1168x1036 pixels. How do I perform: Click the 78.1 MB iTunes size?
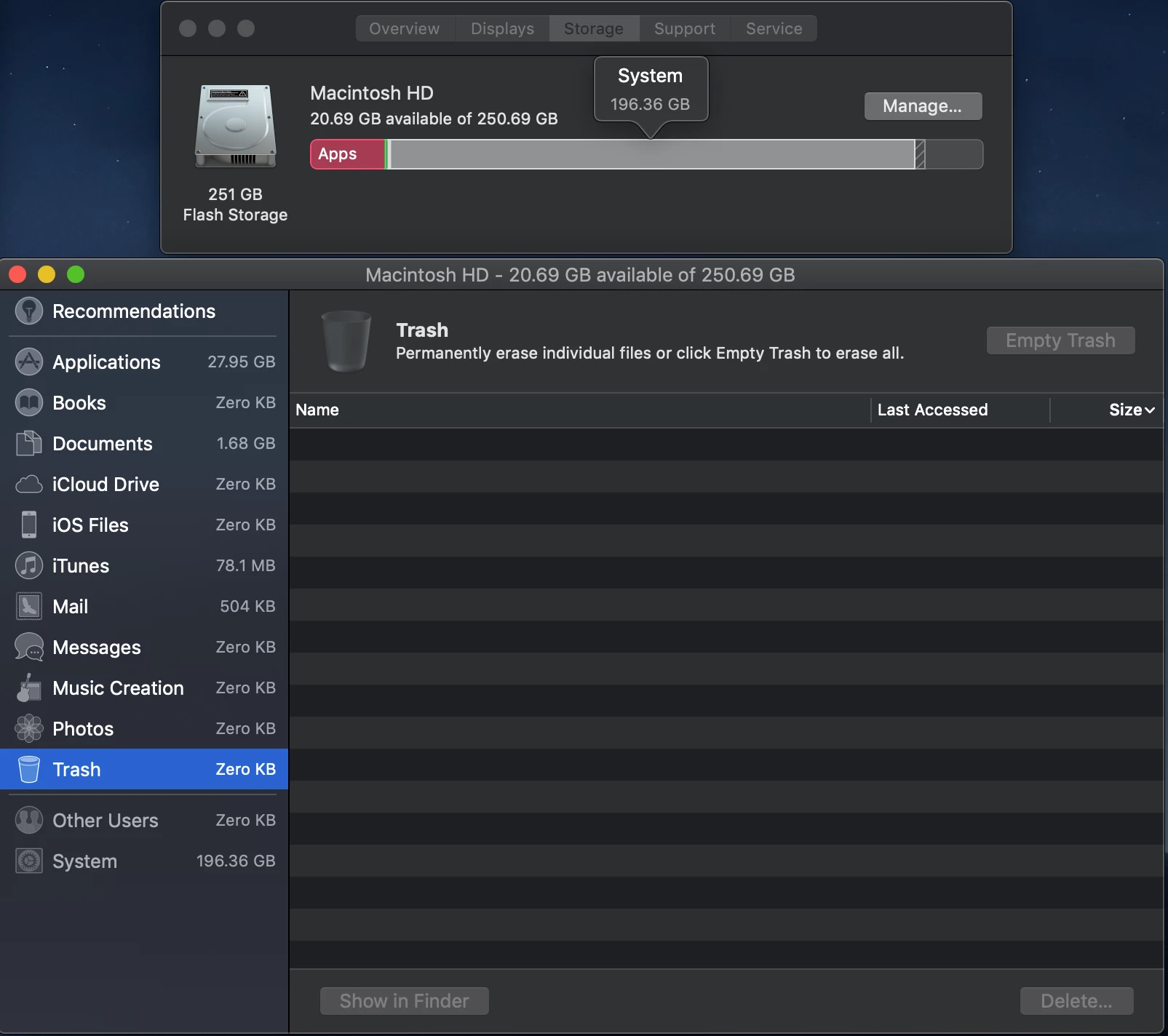coord(246,565)
